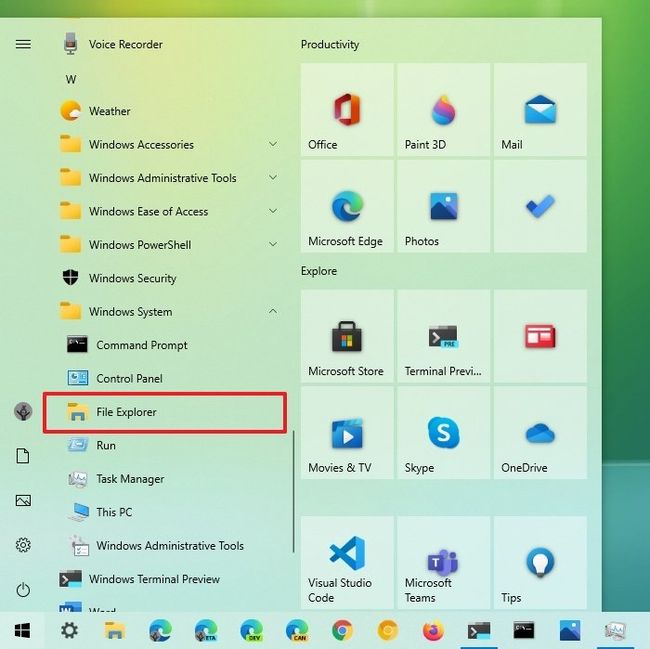Expand the Windows PowerShell folder

click(x=166, y=245)
